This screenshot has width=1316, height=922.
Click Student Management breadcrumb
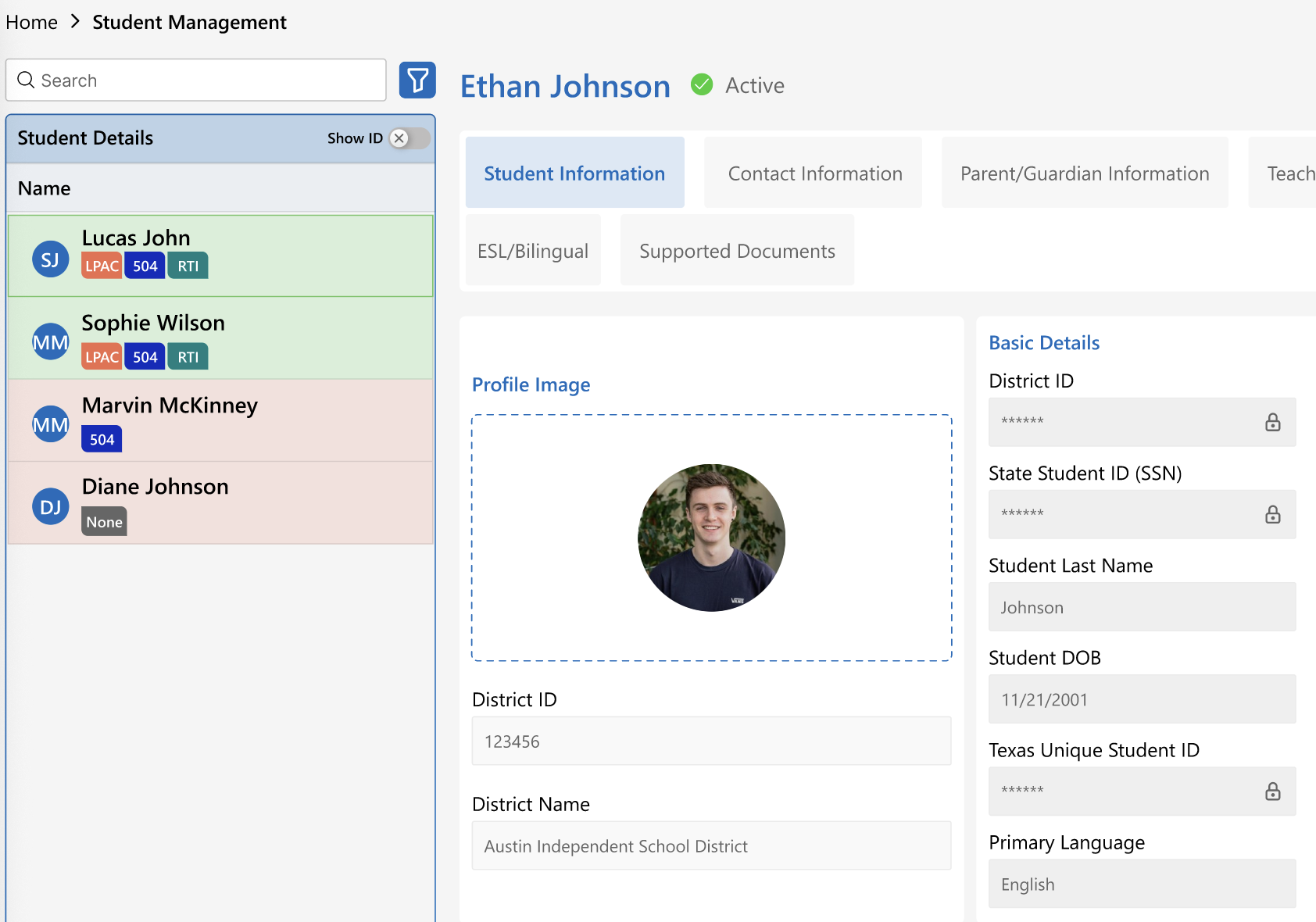[x=189, y=22]
